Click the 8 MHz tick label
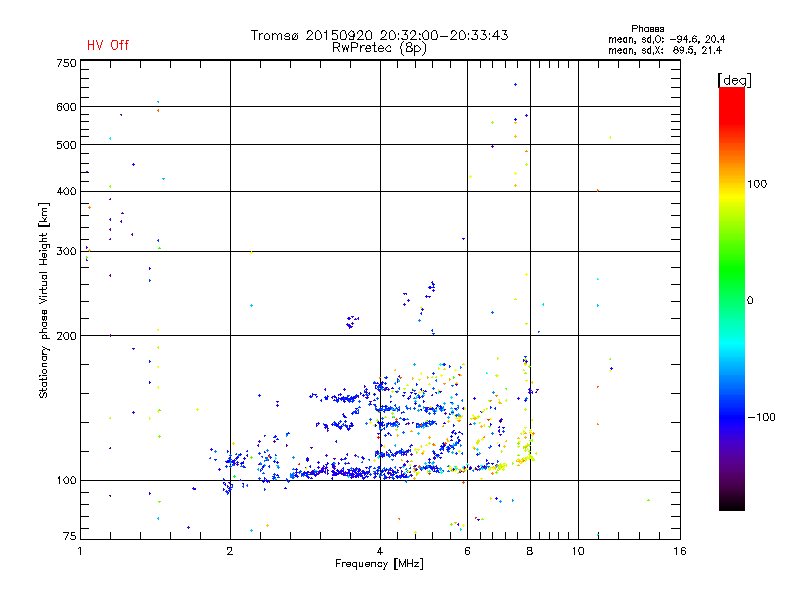The width and height of the screenshot is (800, 600). [x=530, y=551]
